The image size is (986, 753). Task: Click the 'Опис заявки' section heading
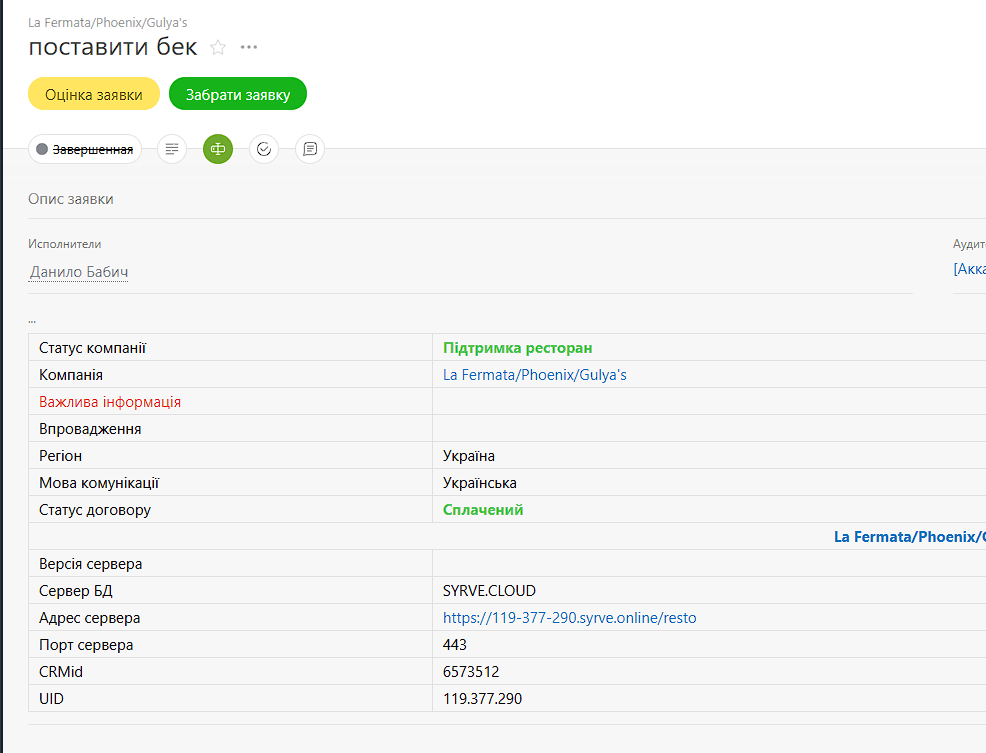(x=71, y=199)
